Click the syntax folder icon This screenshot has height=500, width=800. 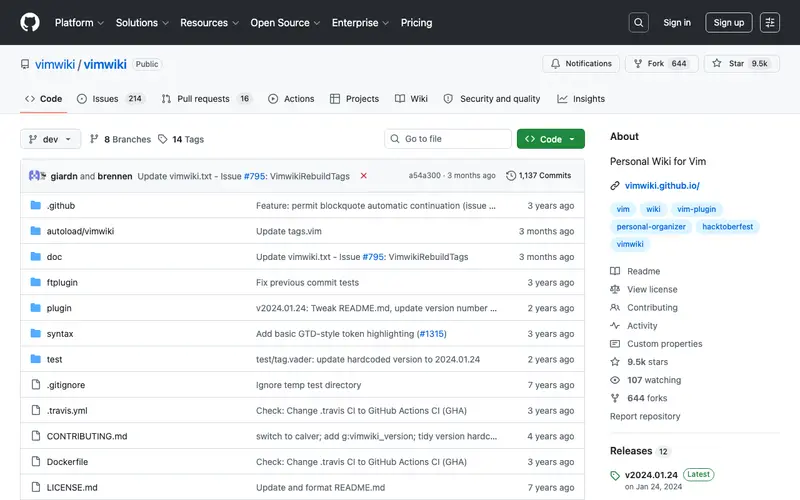coord(35,333)
